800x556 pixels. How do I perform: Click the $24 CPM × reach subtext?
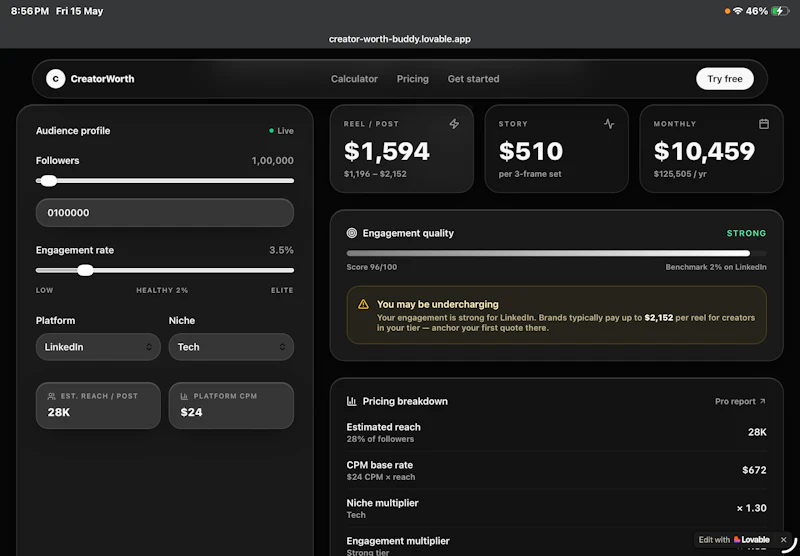point(381,477)
